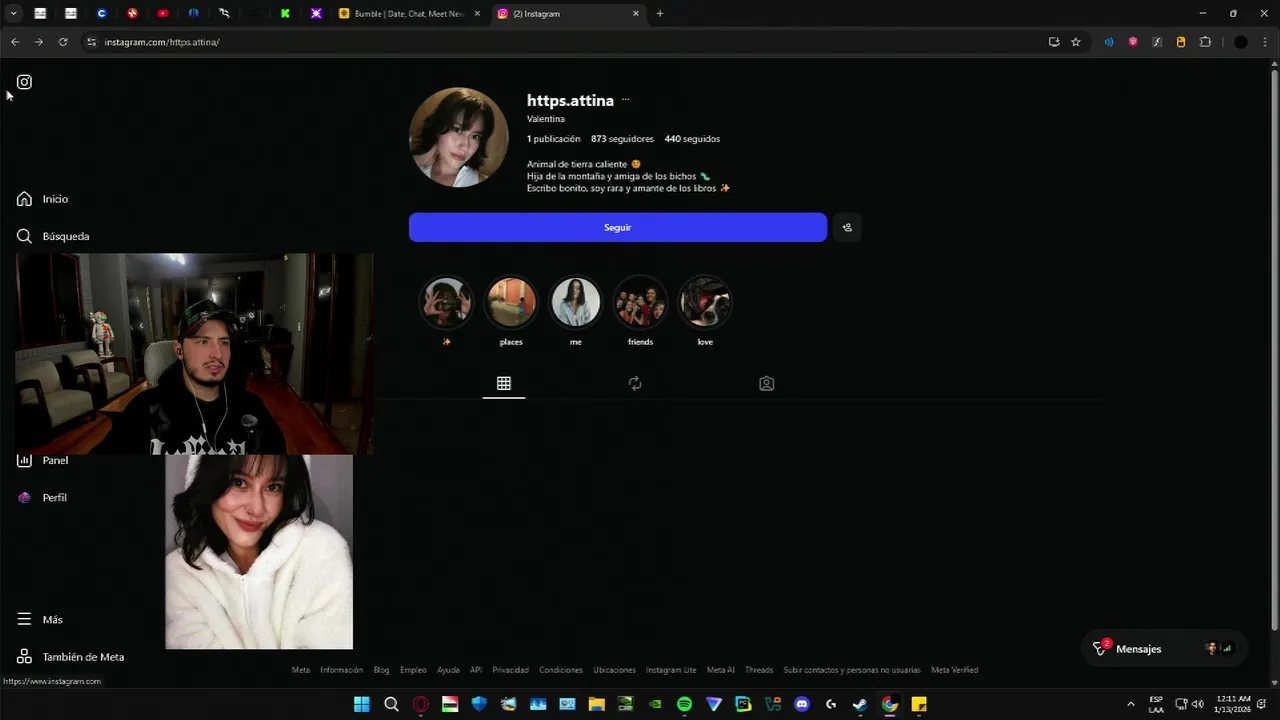Click the https.attina profile picture

[459, 137]
